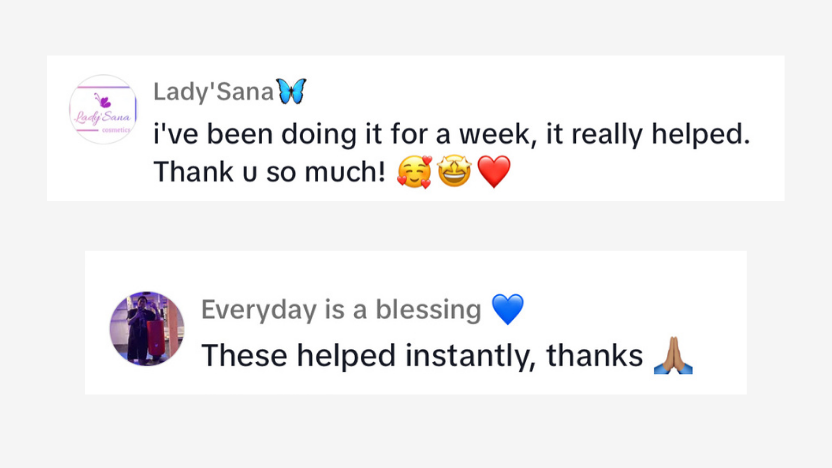Click the word 'blessing' in second username
832x468 pixels.
tap(428, 309)
